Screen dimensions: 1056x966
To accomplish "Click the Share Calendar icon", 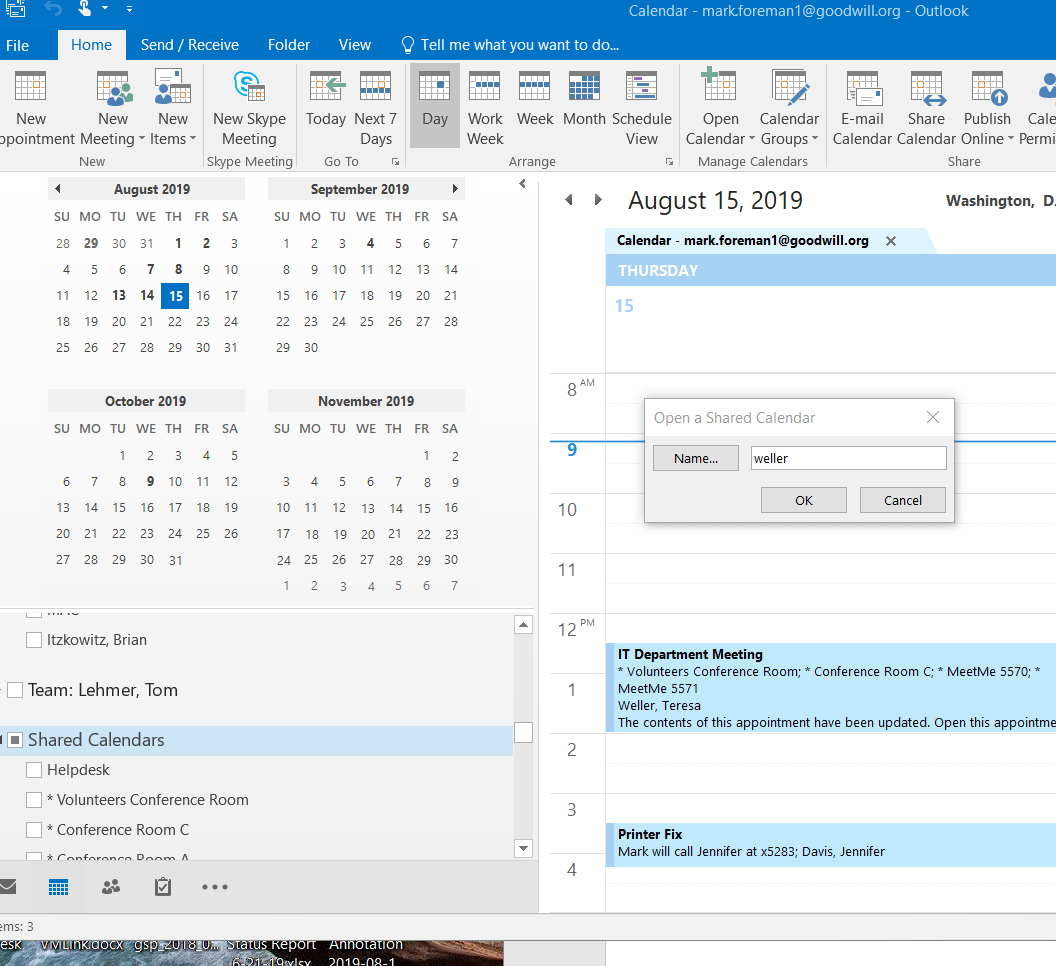I will click(926, 107).
